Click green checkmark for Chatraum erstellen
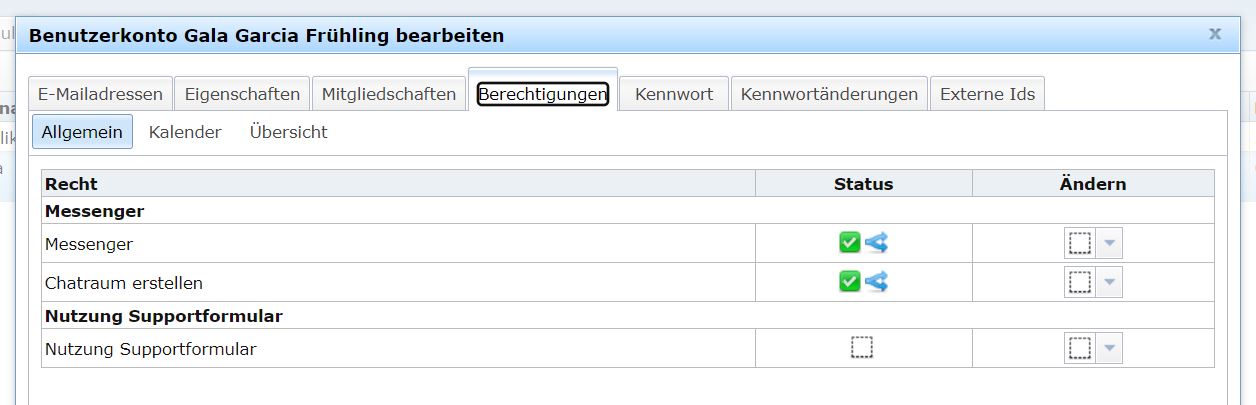The height and width of the screenshot is (405, 1256). (x=850, y=282)
